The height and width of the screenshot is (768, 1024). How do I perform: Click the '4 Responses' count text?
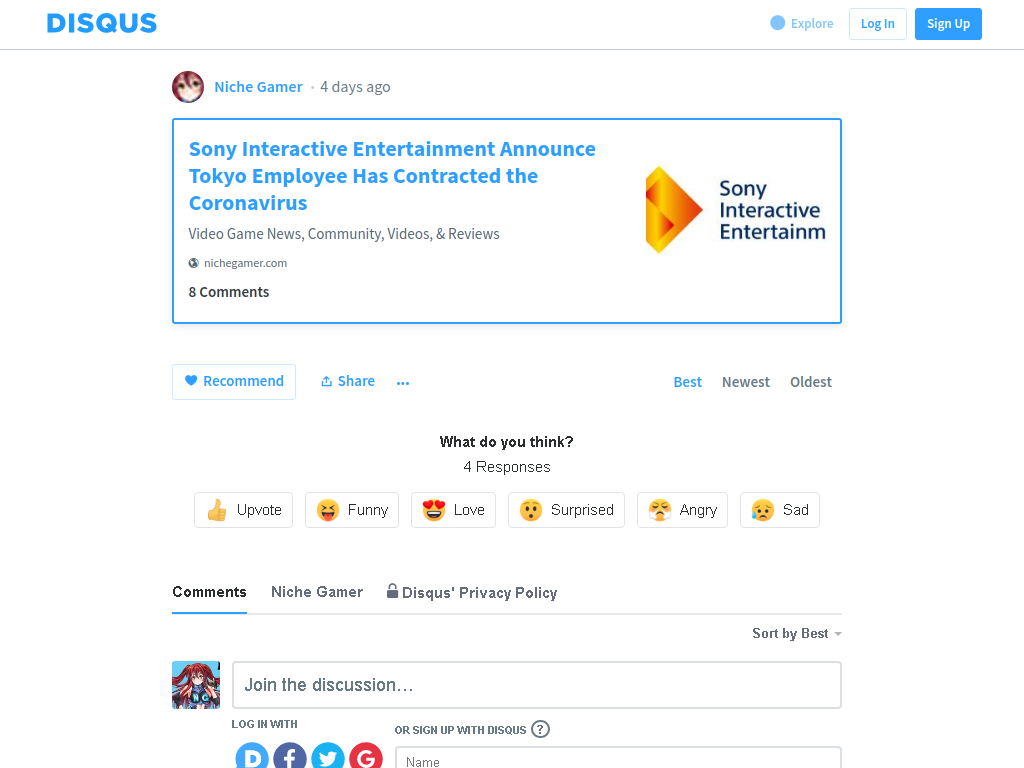(507, 467)
